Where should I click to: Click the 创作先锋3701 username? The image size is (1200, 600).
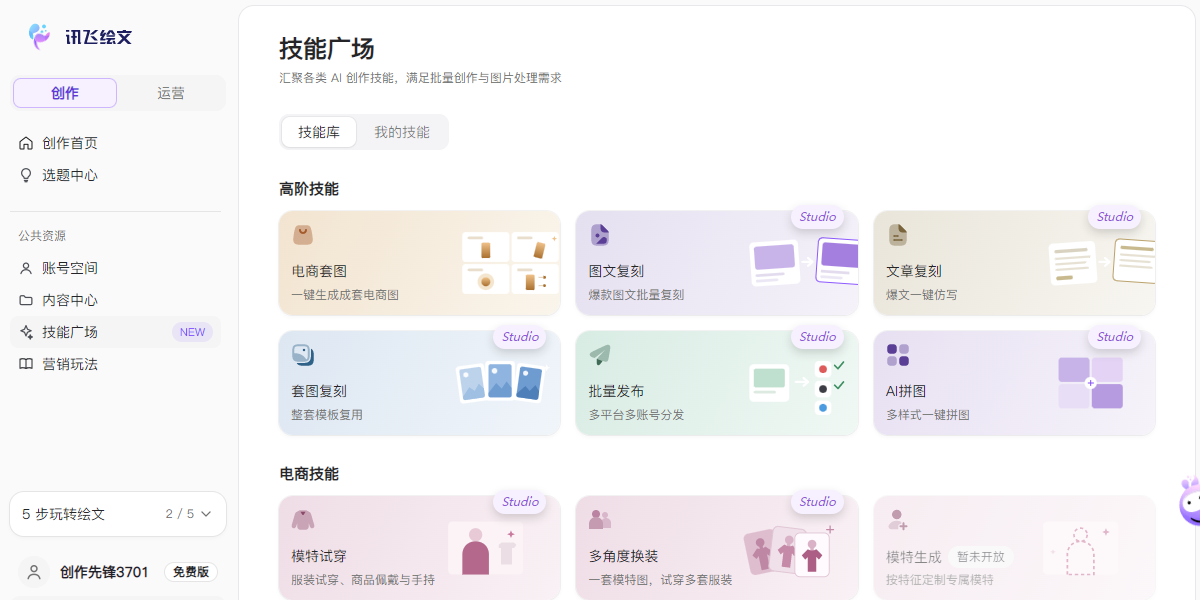coord(104,572)
